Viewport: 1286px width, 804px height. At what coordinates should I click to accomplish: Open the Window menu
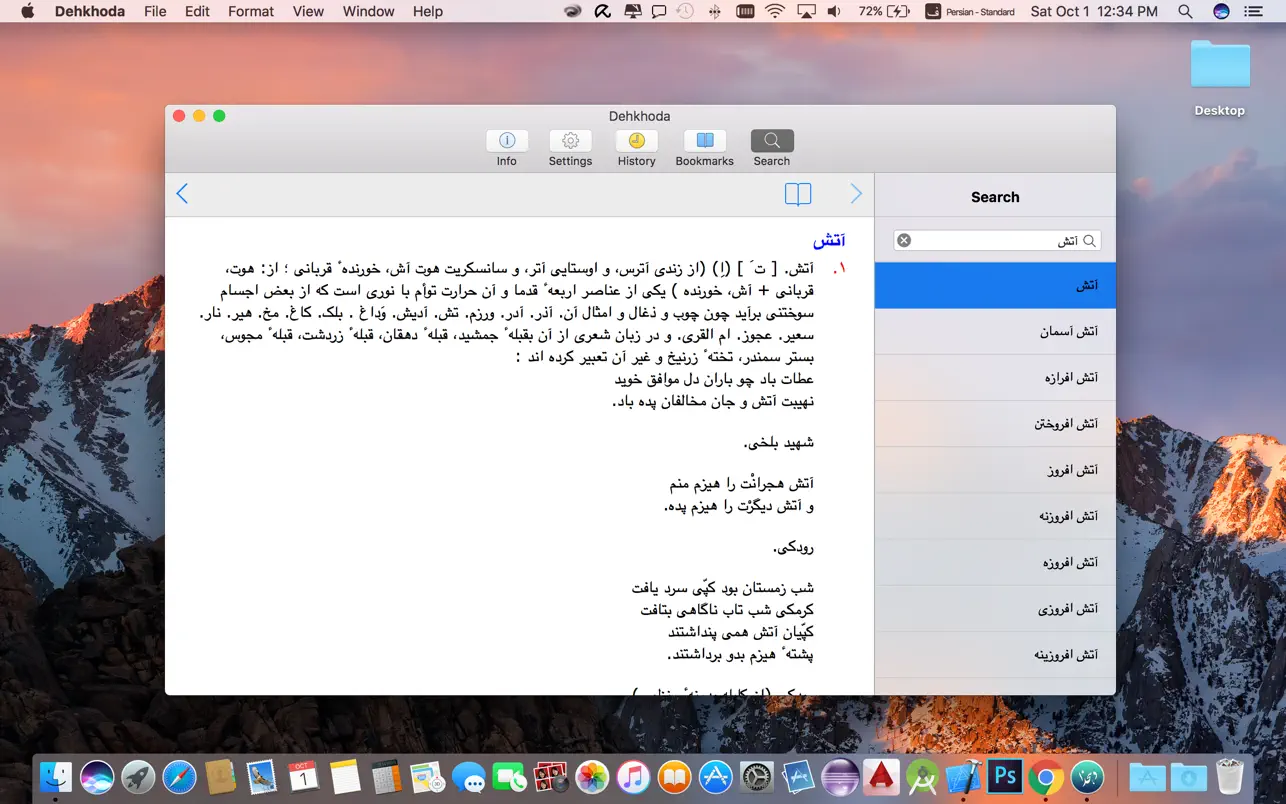pos(367,11)
